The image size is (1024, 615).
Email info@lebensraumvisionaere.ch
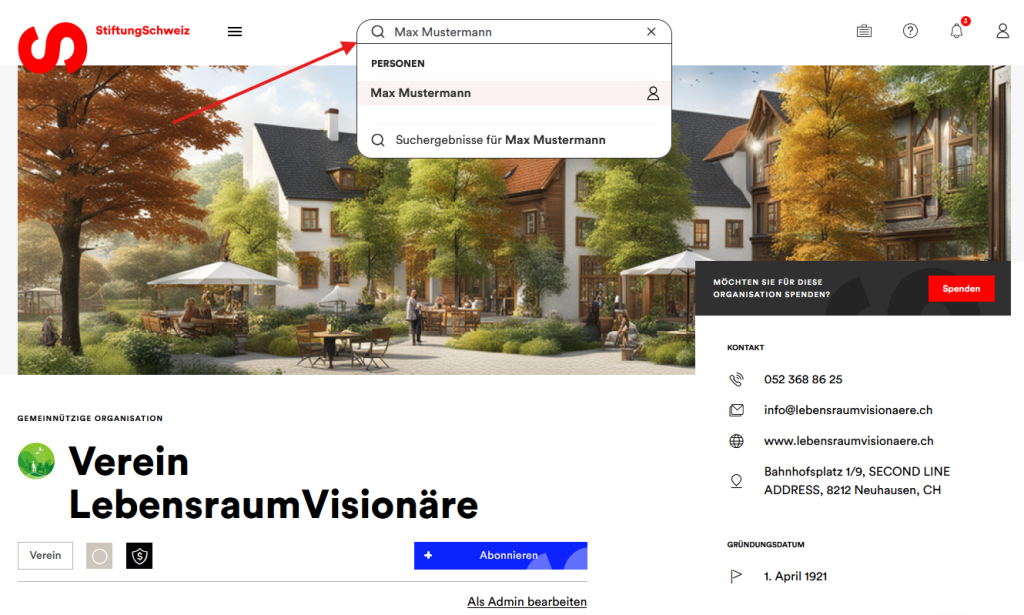[x=848, y=410]
